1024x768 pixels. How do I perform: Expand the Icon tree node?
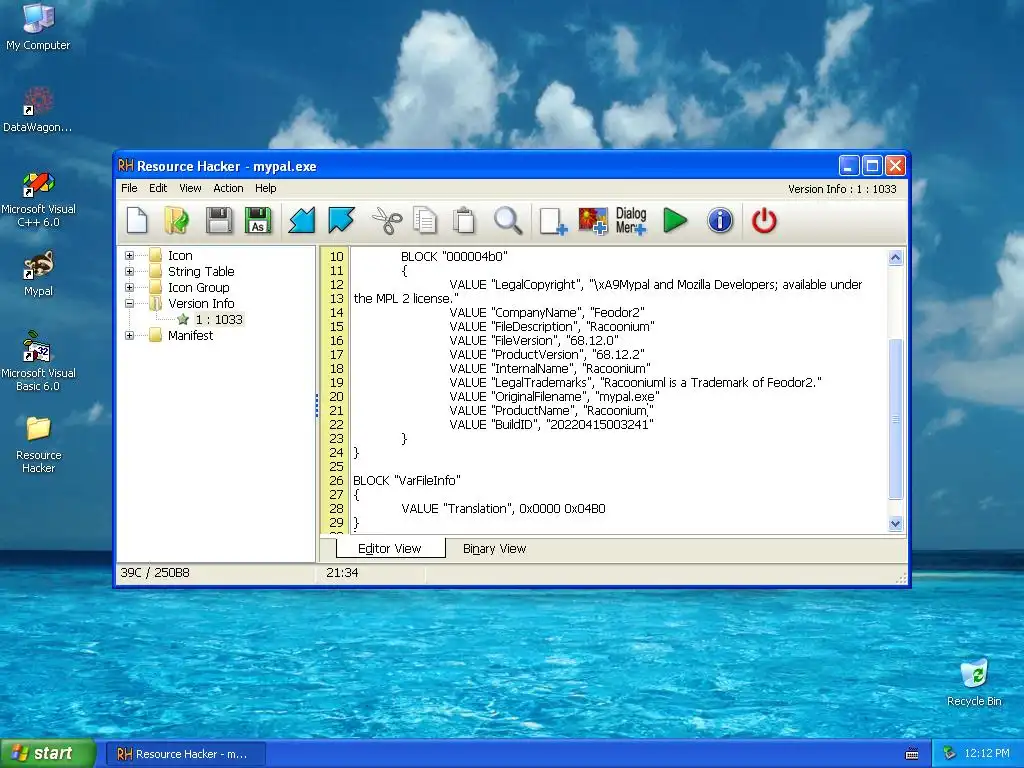(x=129, y=255)
